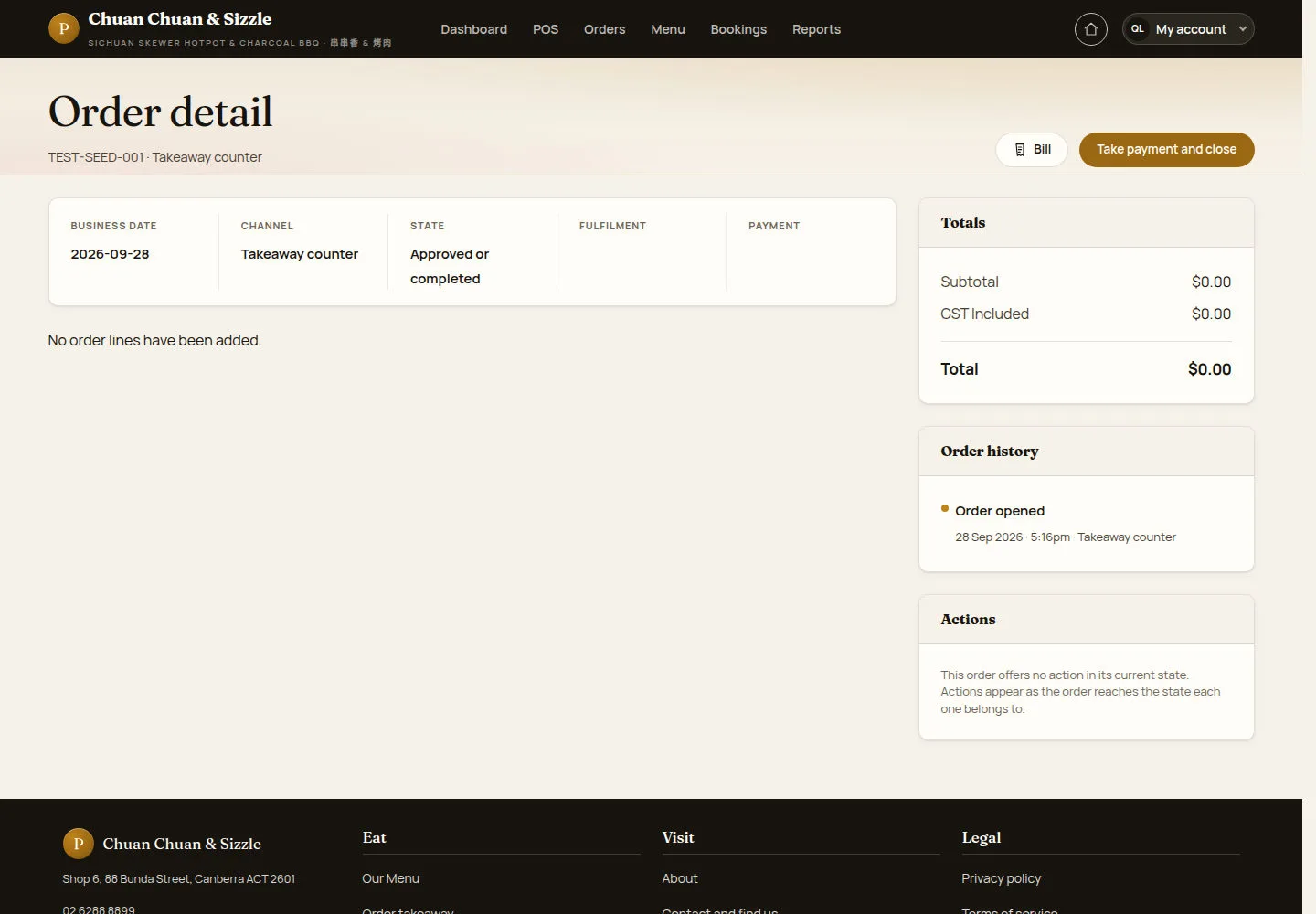Open the Reports page
Viewport: 1316px width, 914px height.
(816, 29)
